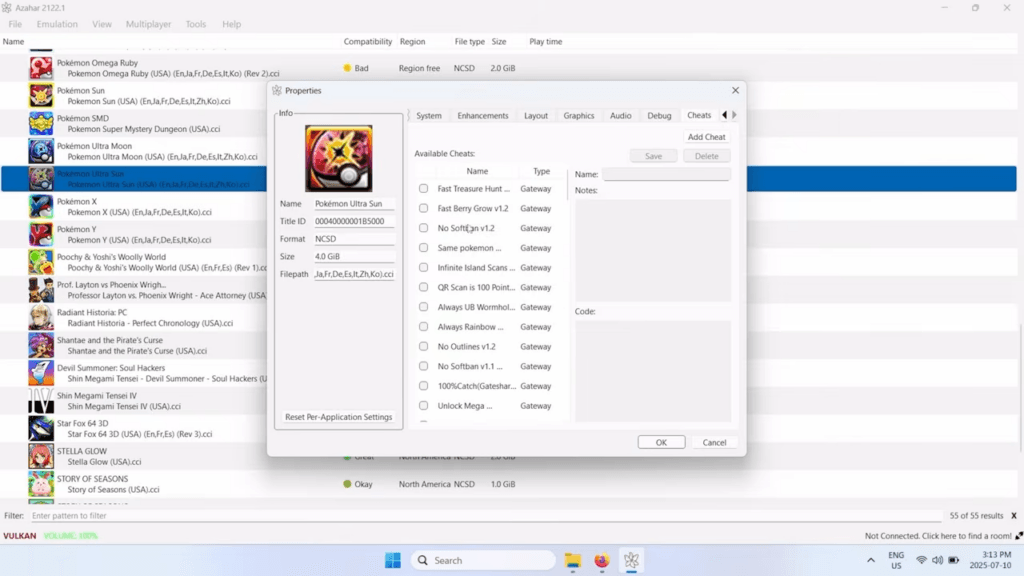This screenshot has height=576, width=1024.
Task: Click the battery status tray icon
Action: [x=953, y=560]
